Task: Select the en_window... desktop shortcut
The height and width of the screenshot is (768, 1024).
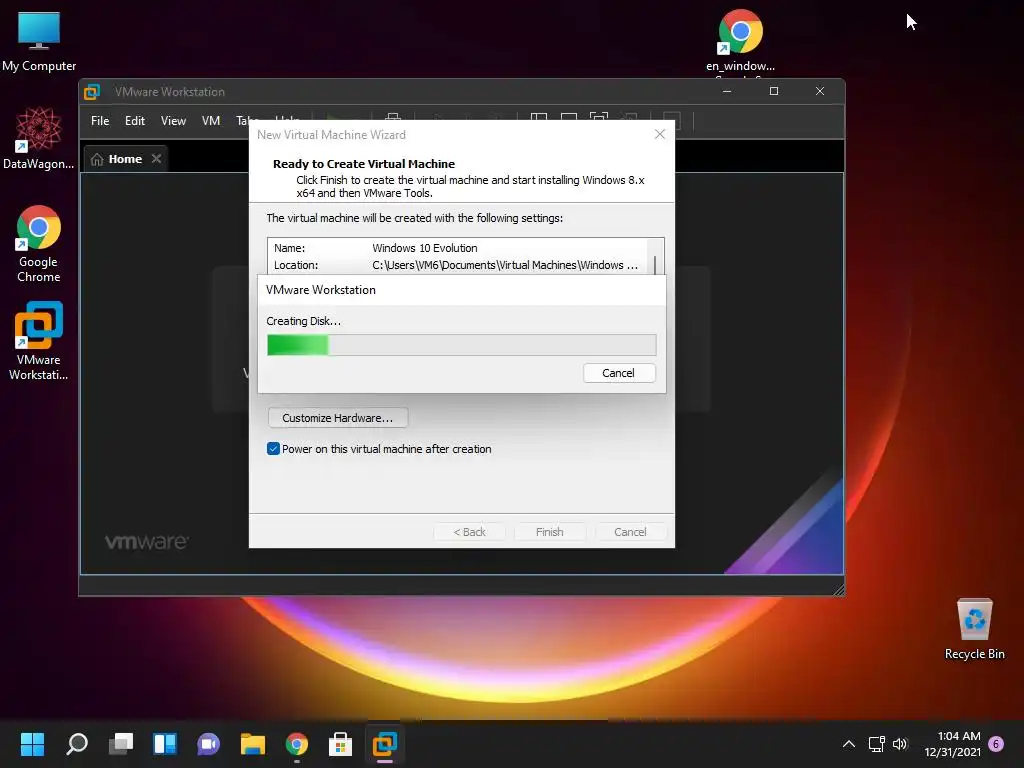Action: [x=740, y=40]
